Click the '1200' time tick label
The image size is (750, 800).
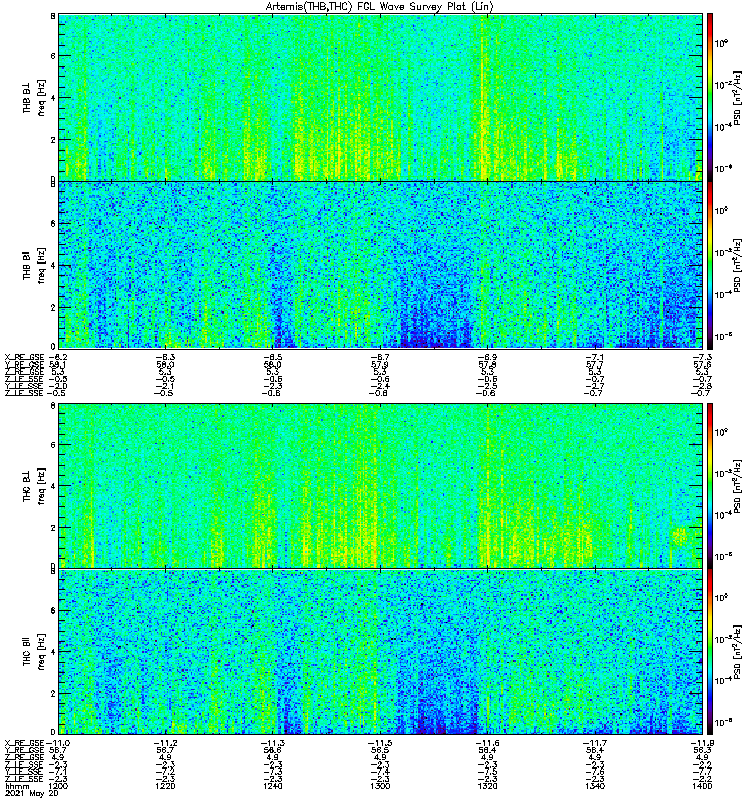tap(57, 786)
